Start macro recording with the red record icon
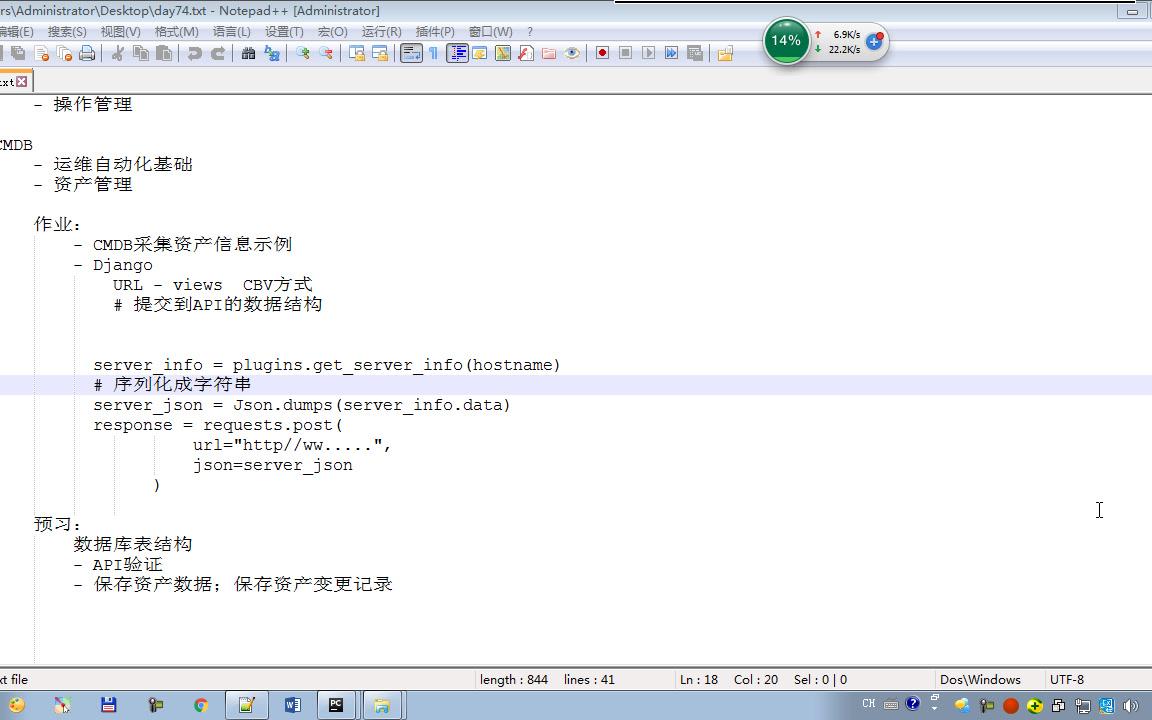The height and width of the screenshot is (720, 1152). coord(602,53)
